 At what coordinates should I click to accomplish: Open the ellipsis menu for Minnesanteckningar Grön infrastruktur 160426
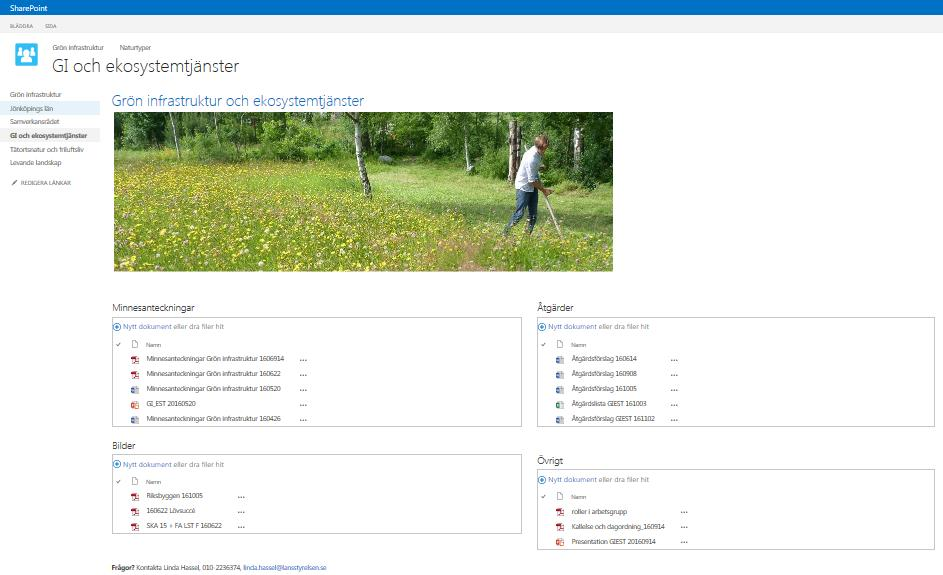(x=303, y=420)
